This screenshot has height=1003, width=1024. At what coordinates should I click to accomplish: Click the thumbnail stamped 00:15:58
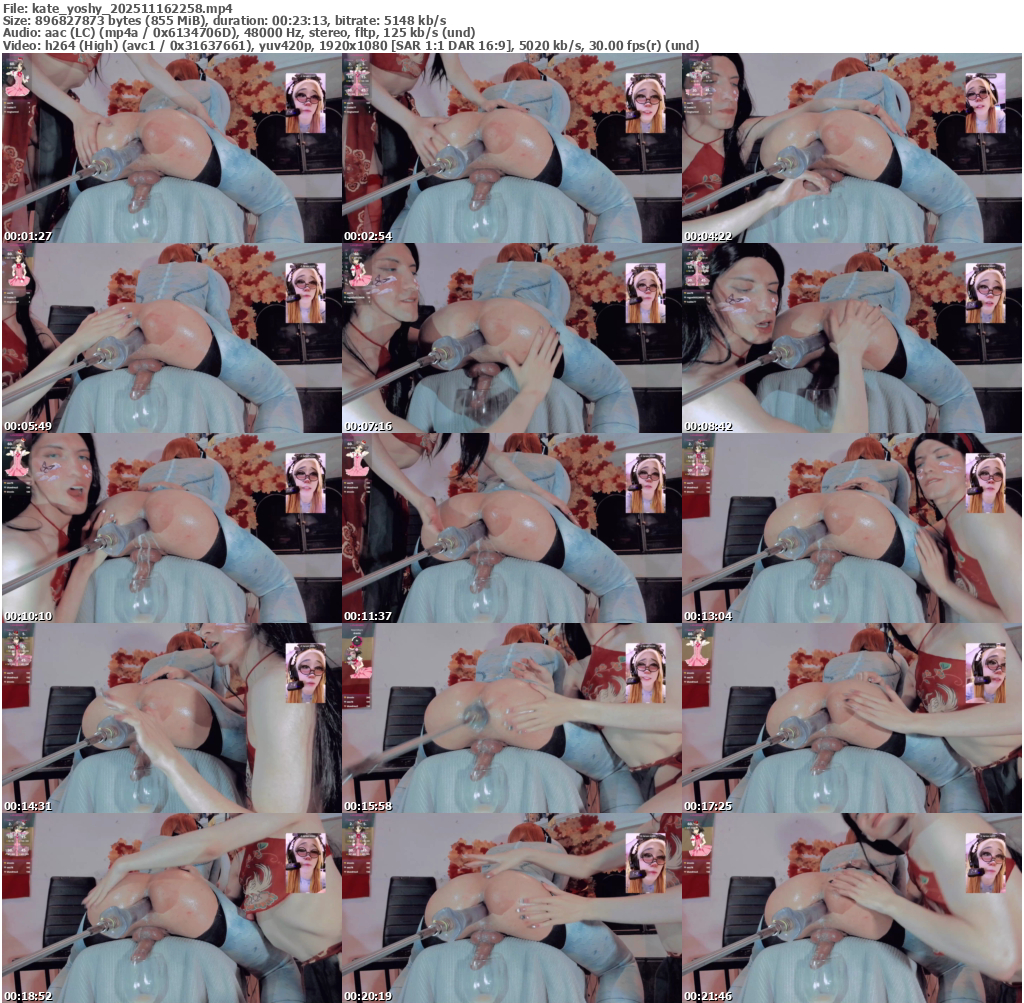pyautogui.click(x=511, y=719)
